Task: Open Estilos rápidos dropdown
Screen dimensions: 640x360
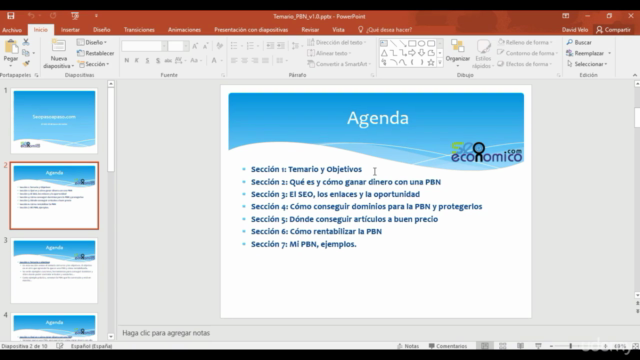Action: [483, 54]
